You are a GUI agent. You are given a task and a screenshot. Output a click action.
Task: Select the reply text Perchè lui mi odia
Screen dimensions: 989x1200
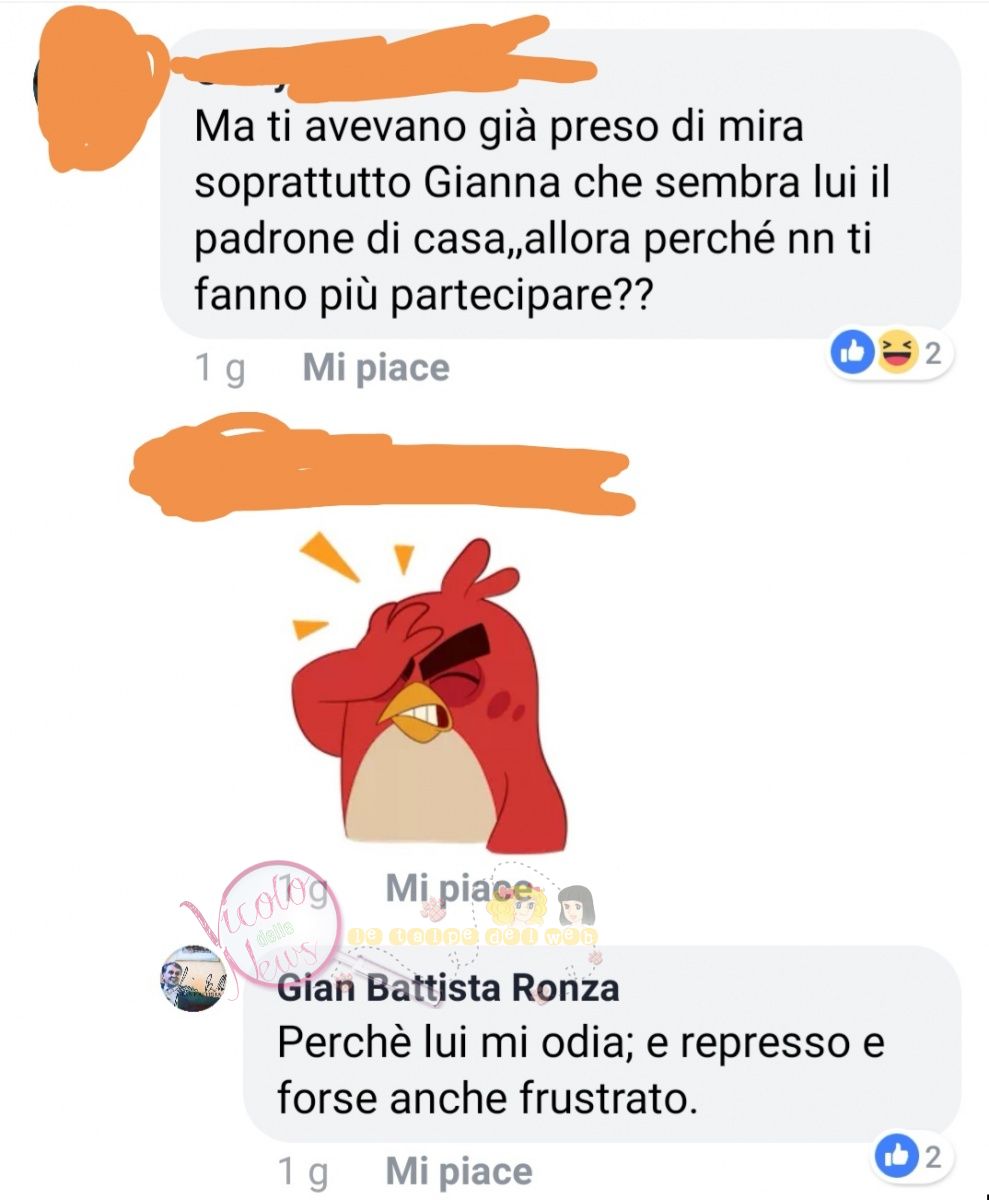581,1072
